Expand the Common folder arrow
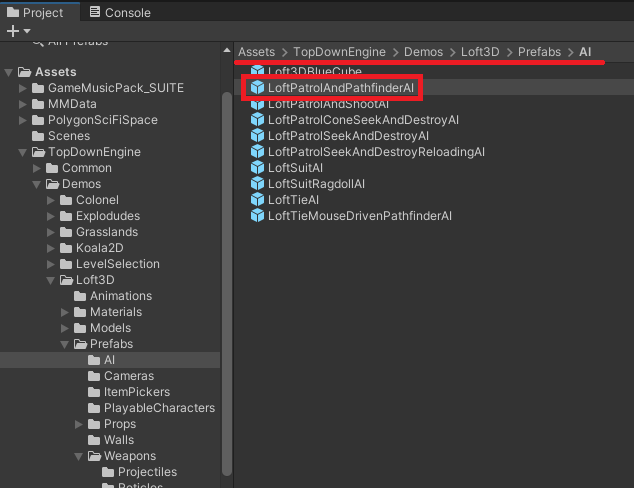This screenshot has height=488, width=634. [37, 168]
